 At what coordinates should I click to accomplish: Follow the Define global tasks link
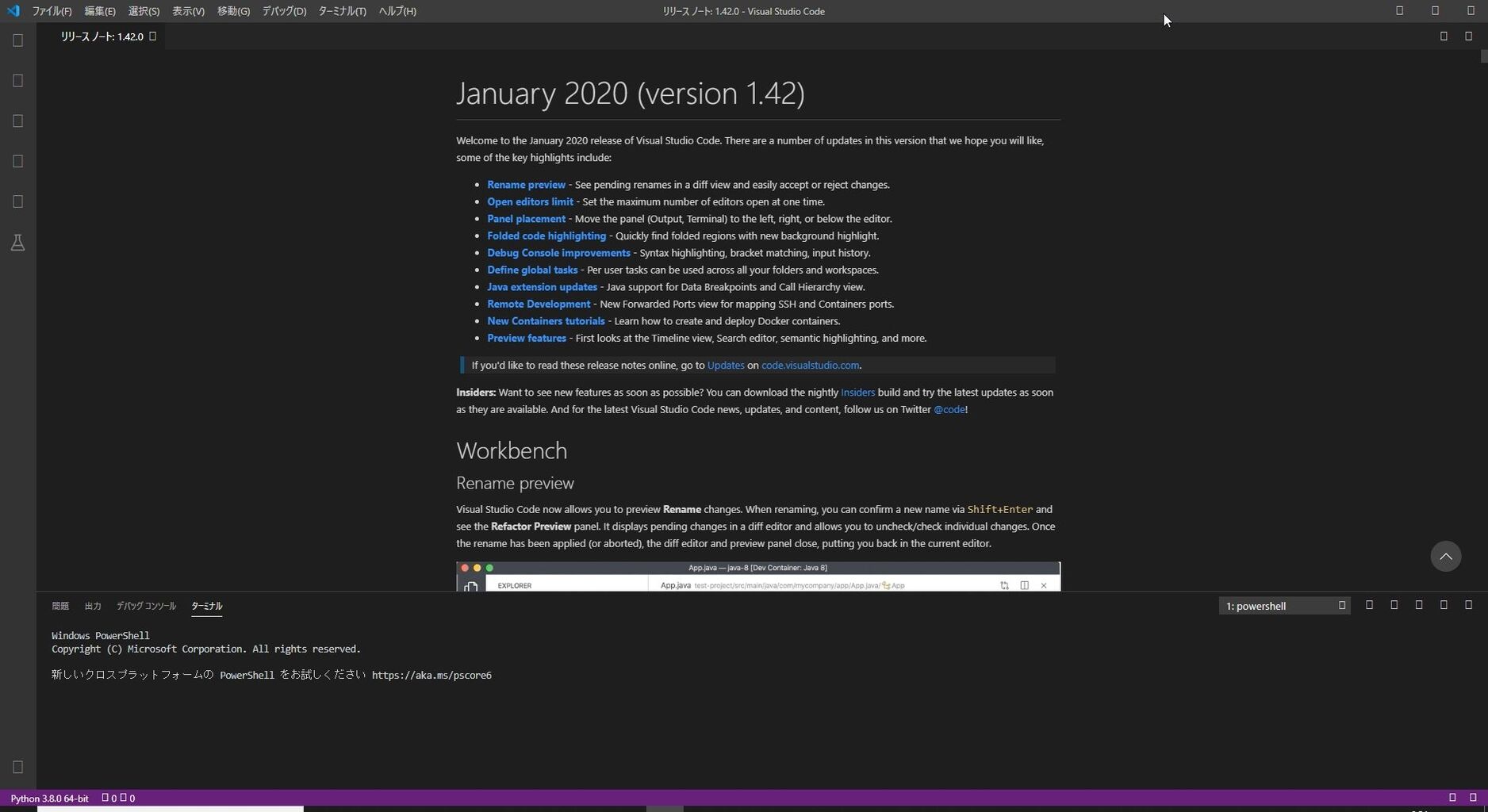point(532,270)
